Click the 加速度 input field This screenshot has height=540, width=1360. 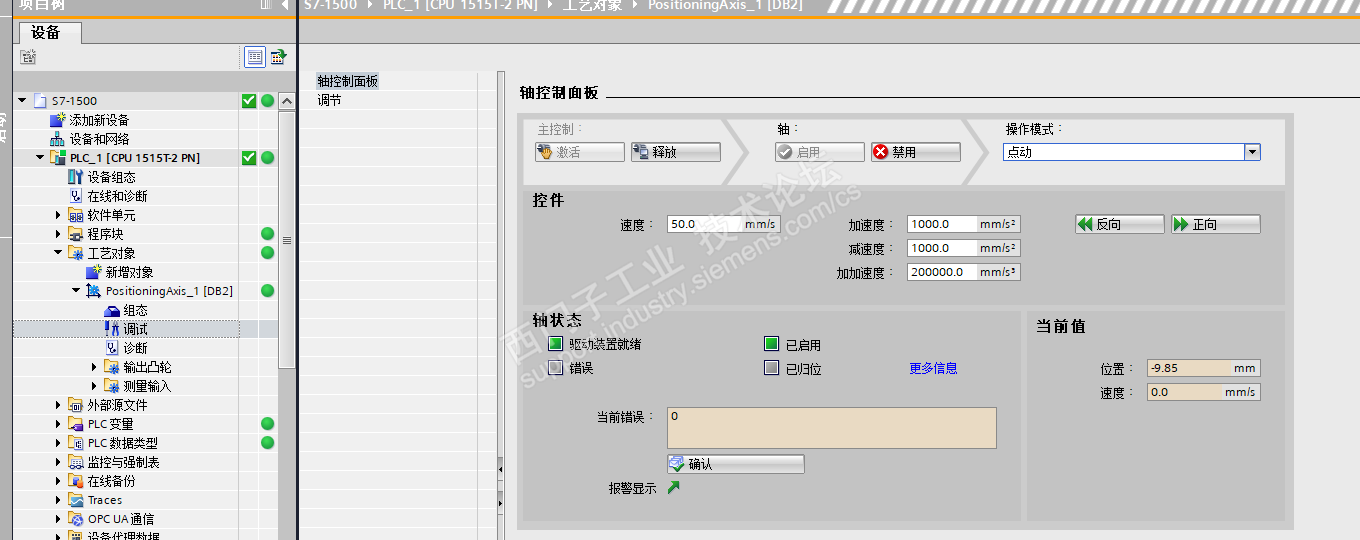(x=964, y=224)
